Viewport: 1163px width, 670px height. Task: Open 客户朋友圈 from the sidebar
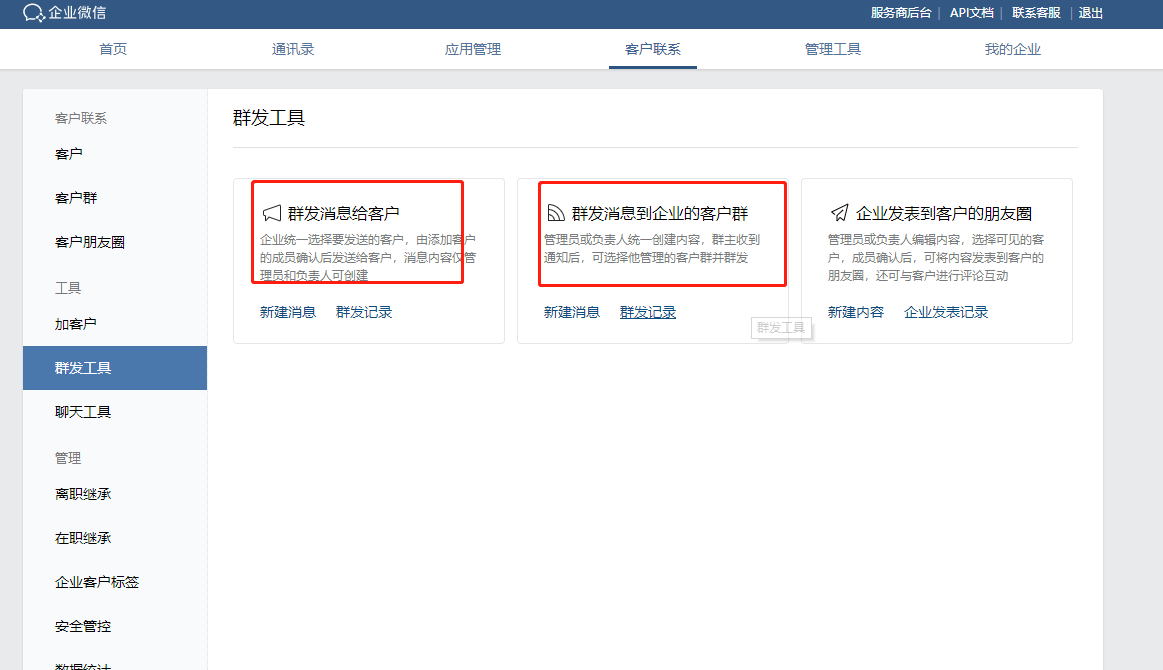click(90, 242)
